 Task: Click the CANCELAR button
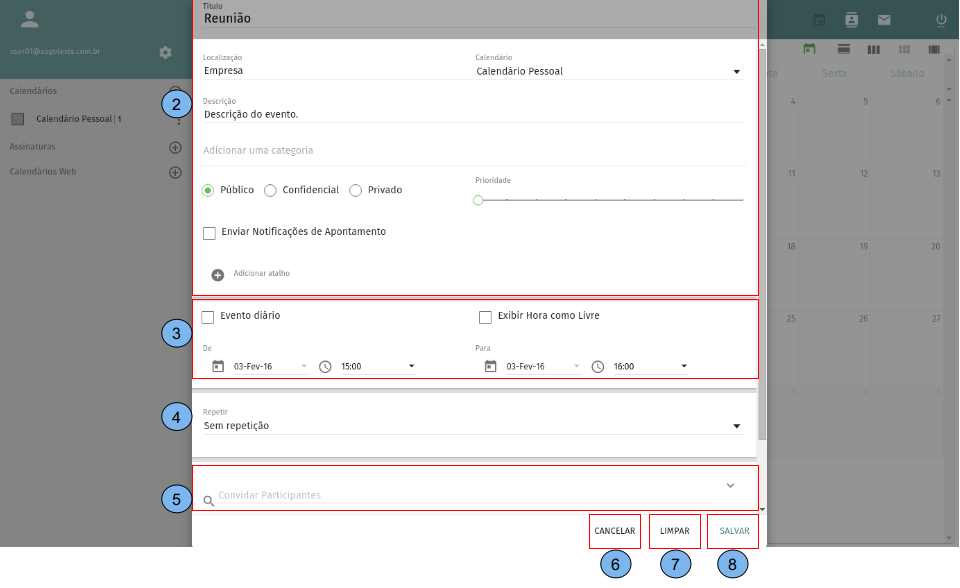click(614, 531)
